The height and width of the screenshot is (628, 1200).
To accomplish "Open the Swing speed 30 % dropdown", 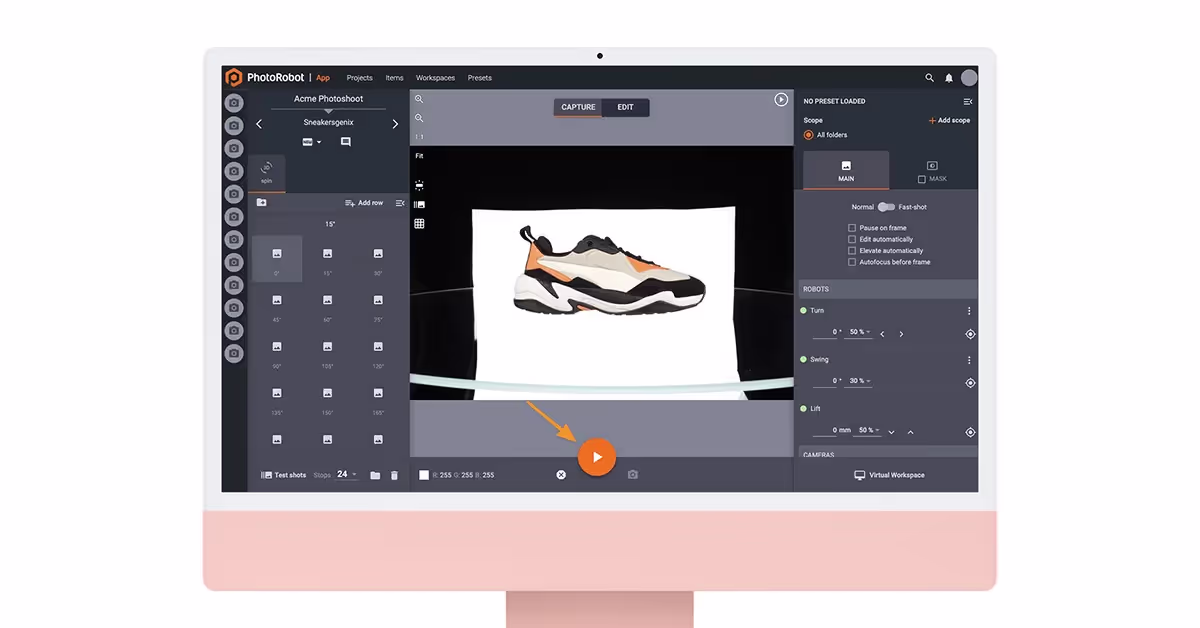I will coord(860,381).
